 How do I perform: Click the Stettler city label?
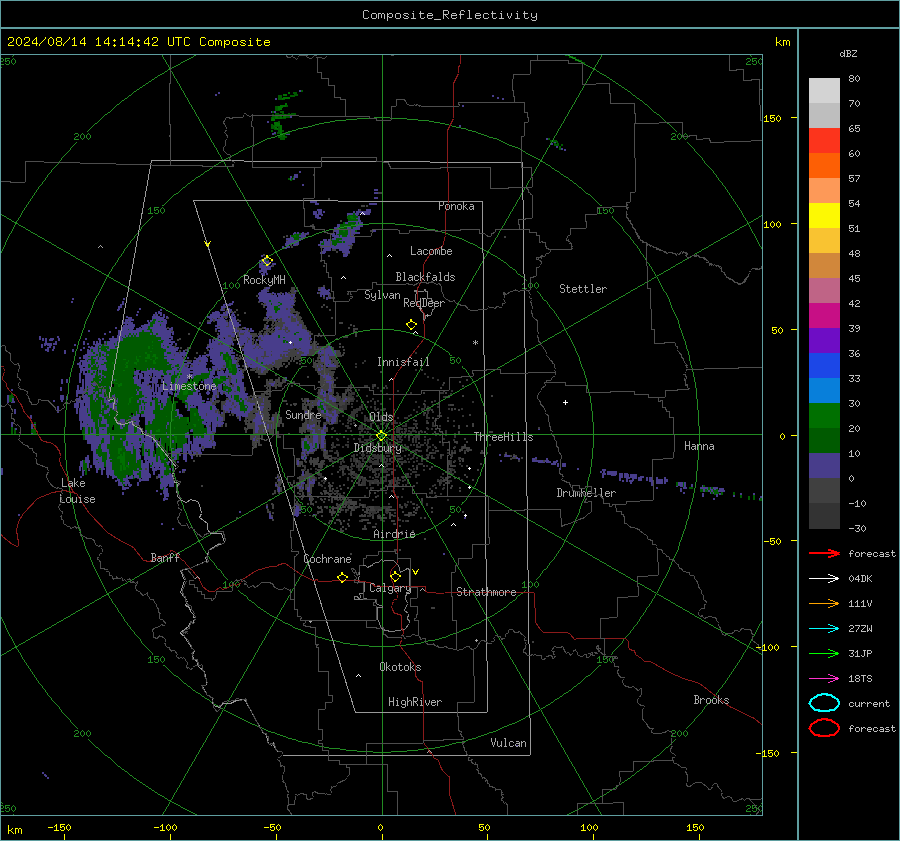(x=583, y=289)
